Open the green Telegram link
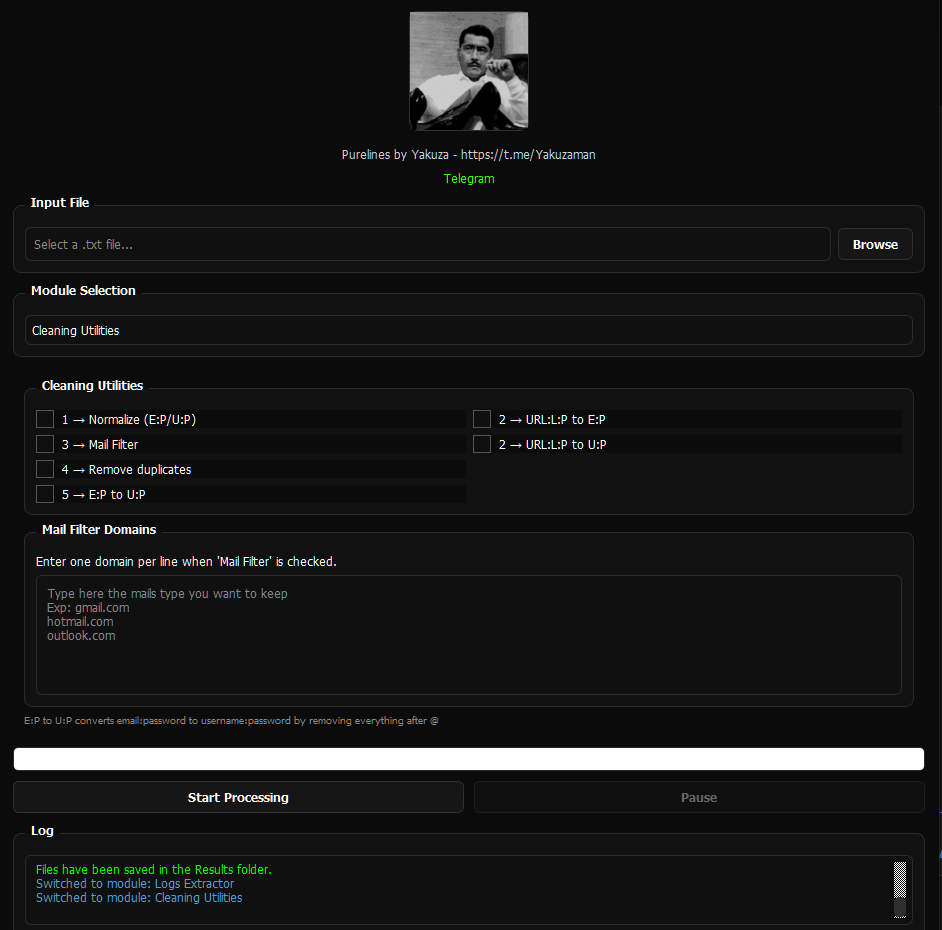Screen dimensions: 942x930 469,178
